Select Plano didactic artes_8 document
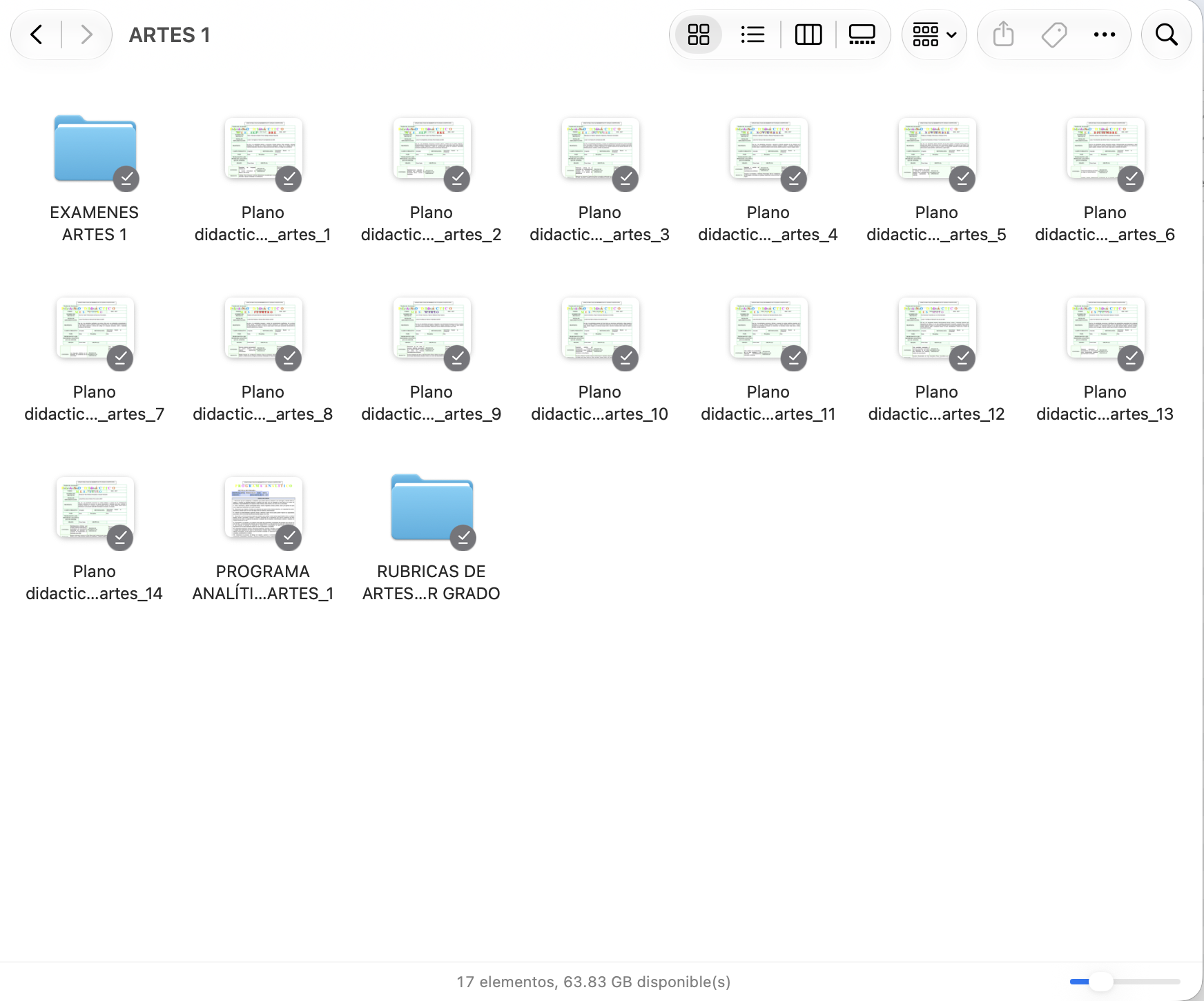This screenshot has width=1204, height=1001. point(263,329)
